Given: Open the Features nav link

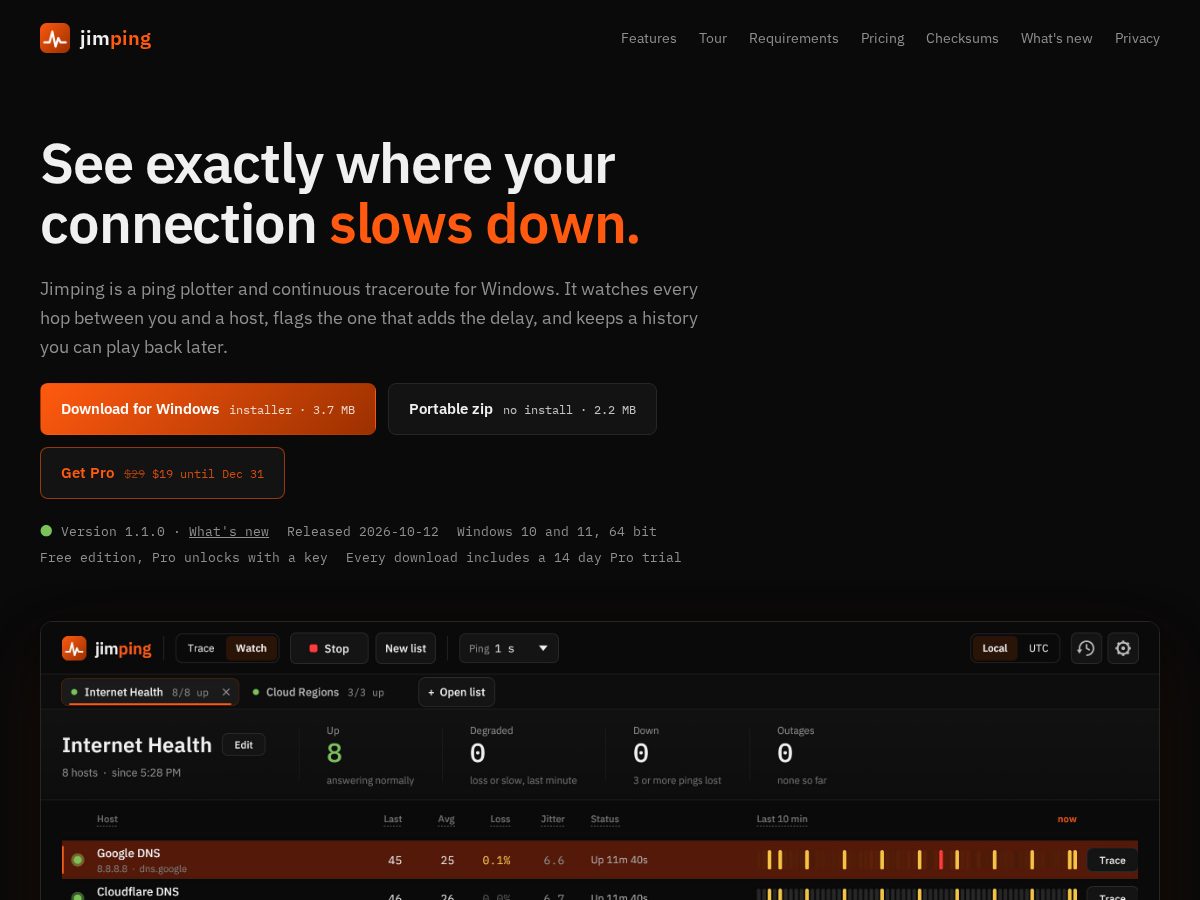Looking at the screenshot, I should coord(649,38).
